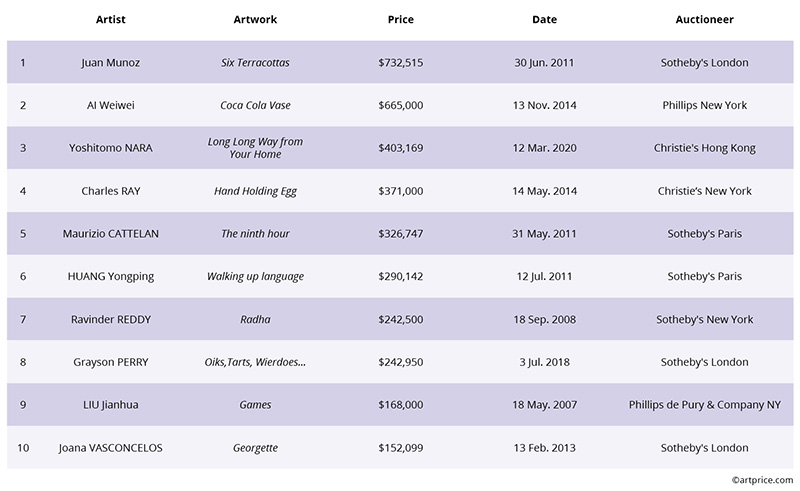Viewport: 800px width, 491px height.
Task: Click Grayson PERRY's artist name
Action: click(110, 362)
